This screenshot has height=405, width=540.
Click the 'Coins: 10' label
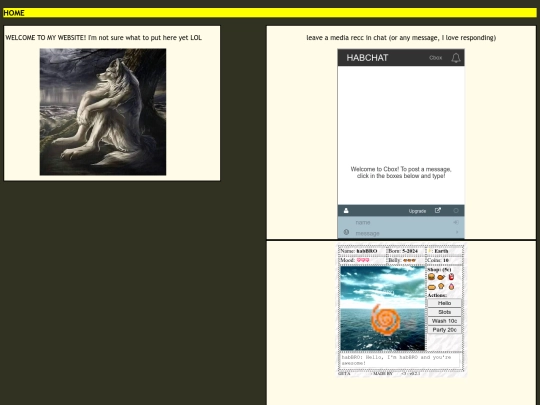click(438, 260)
